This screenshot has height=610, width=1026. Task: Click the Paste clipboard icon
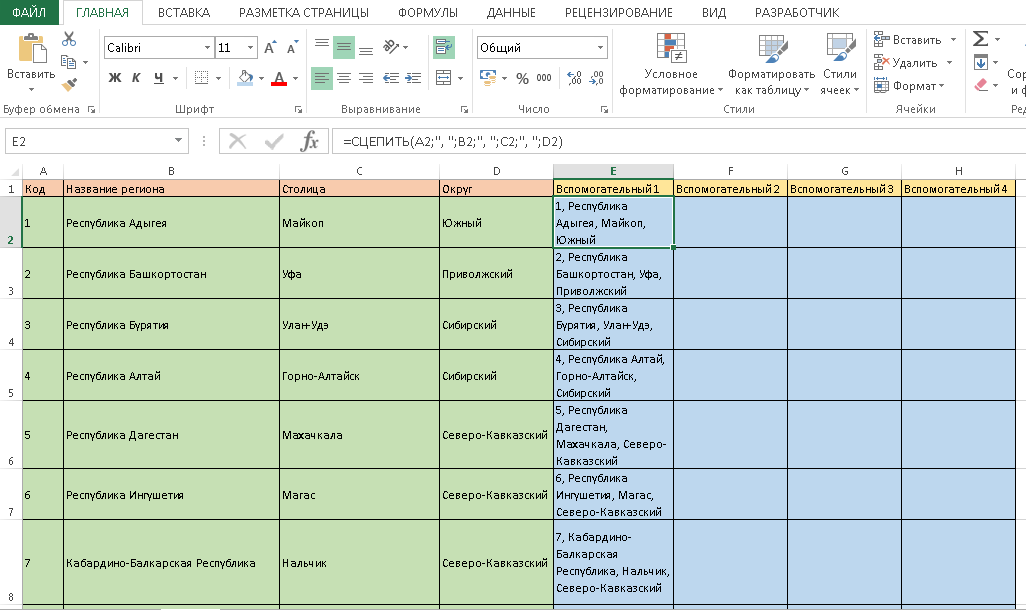coord(31,48)
